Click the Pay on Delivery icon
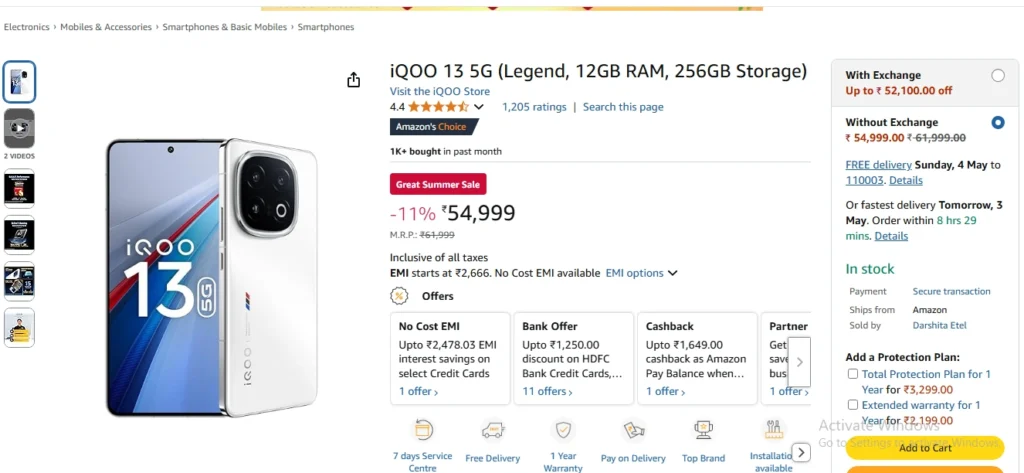 [x=633, y=430]
